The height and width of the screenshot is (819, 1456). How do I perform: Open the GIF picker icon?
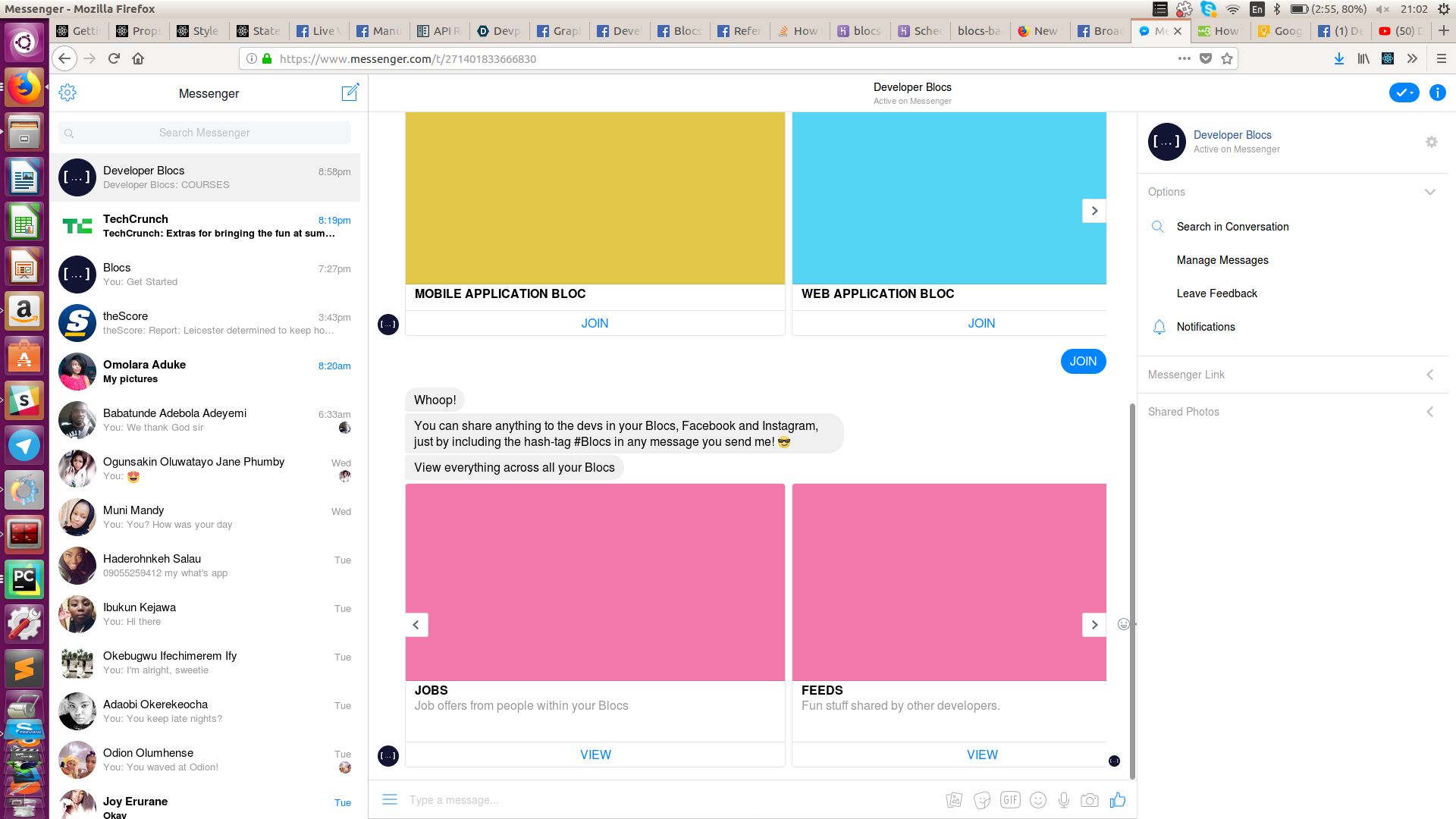point(1010,800)
